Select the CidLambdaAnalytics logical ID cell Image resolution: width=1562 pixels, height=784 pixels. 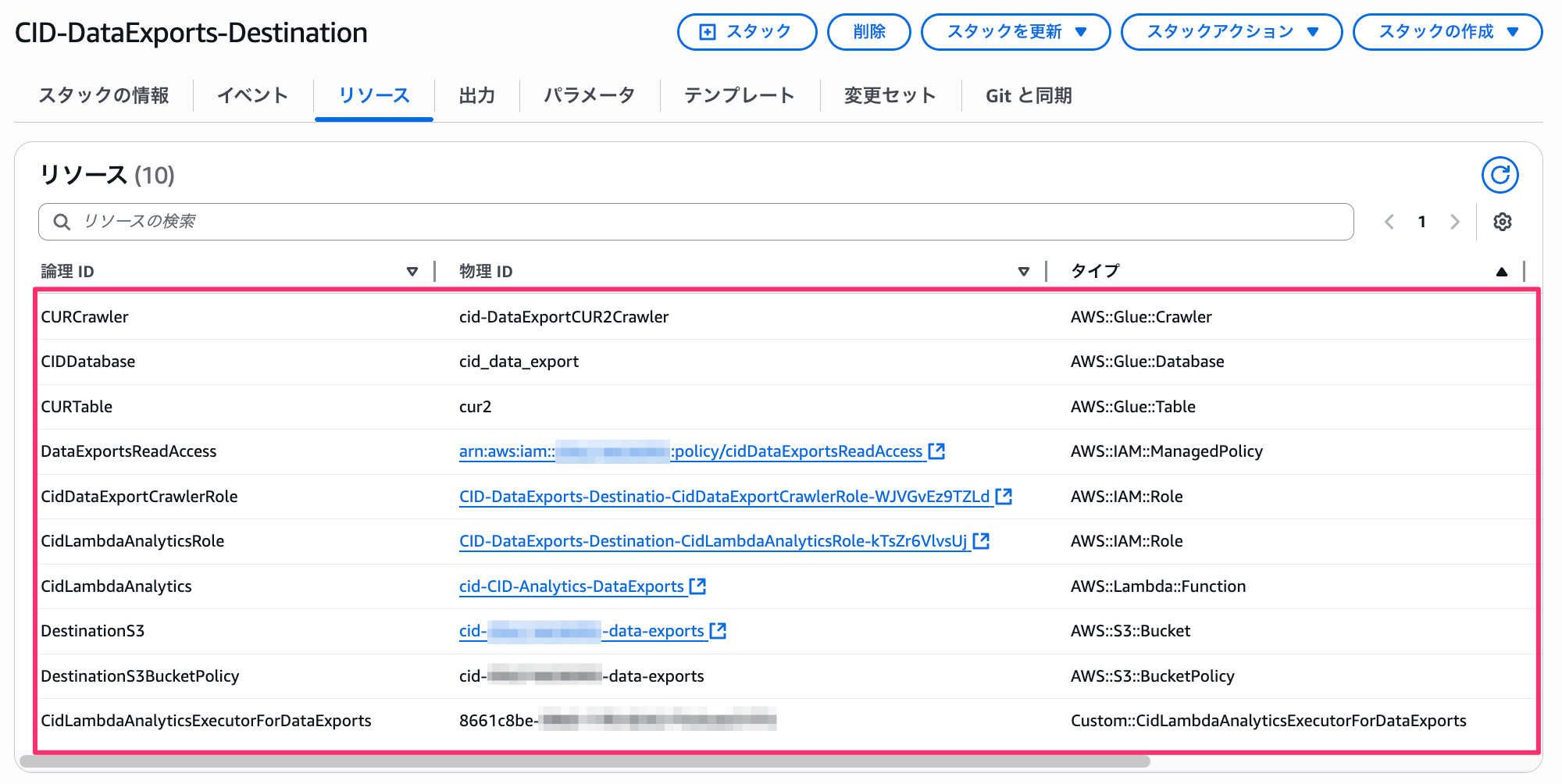[116, 586]
